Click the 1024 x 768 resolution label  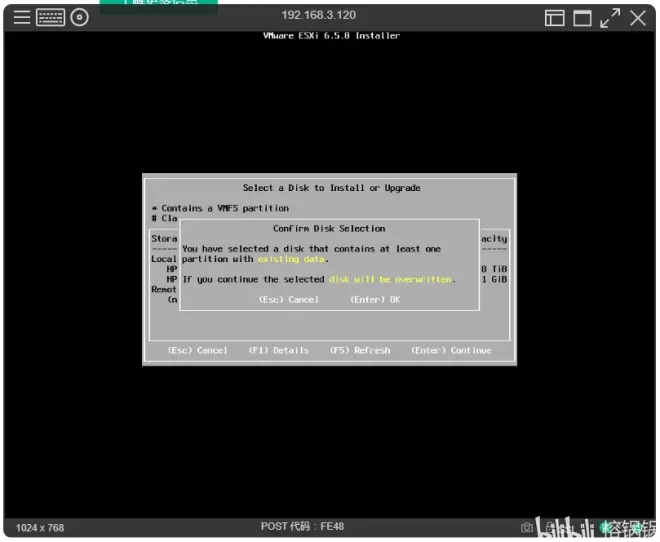click(x=40, y=528)
